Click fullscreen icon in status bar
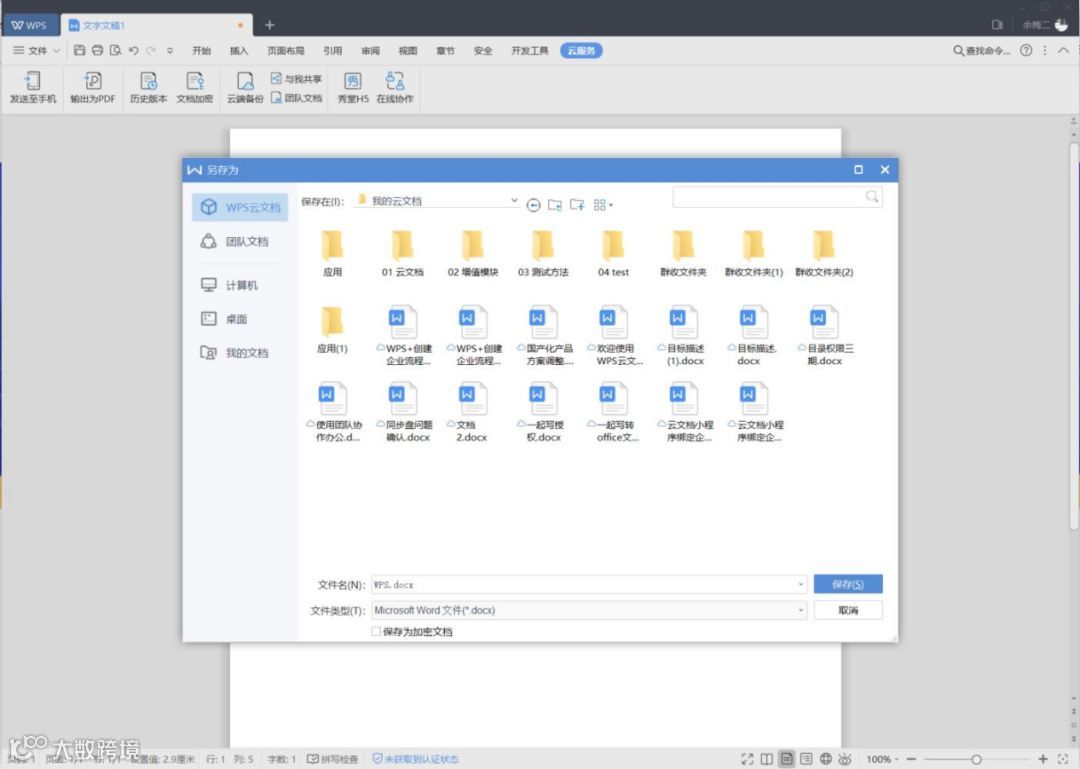This screenshot has height=769, width=1080. click(x=747, y=759)
